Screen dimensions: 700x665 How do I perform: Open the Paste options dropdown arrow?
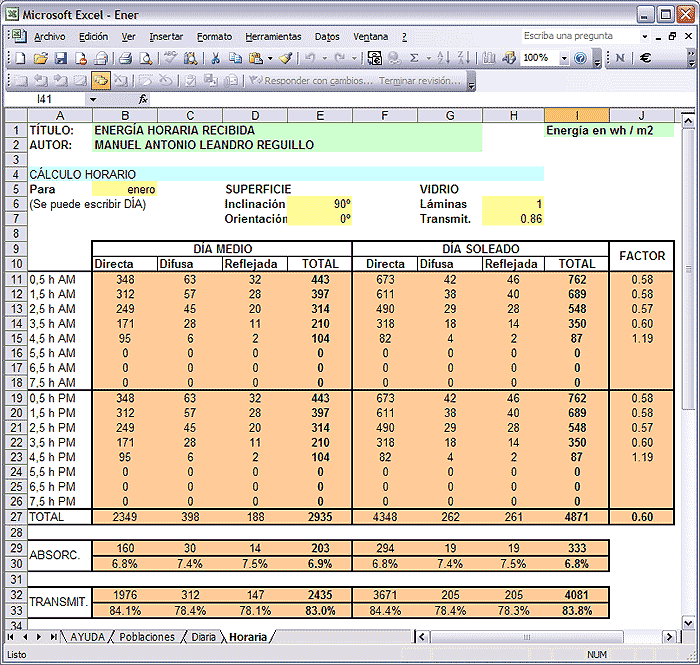[x=270, y=58]
